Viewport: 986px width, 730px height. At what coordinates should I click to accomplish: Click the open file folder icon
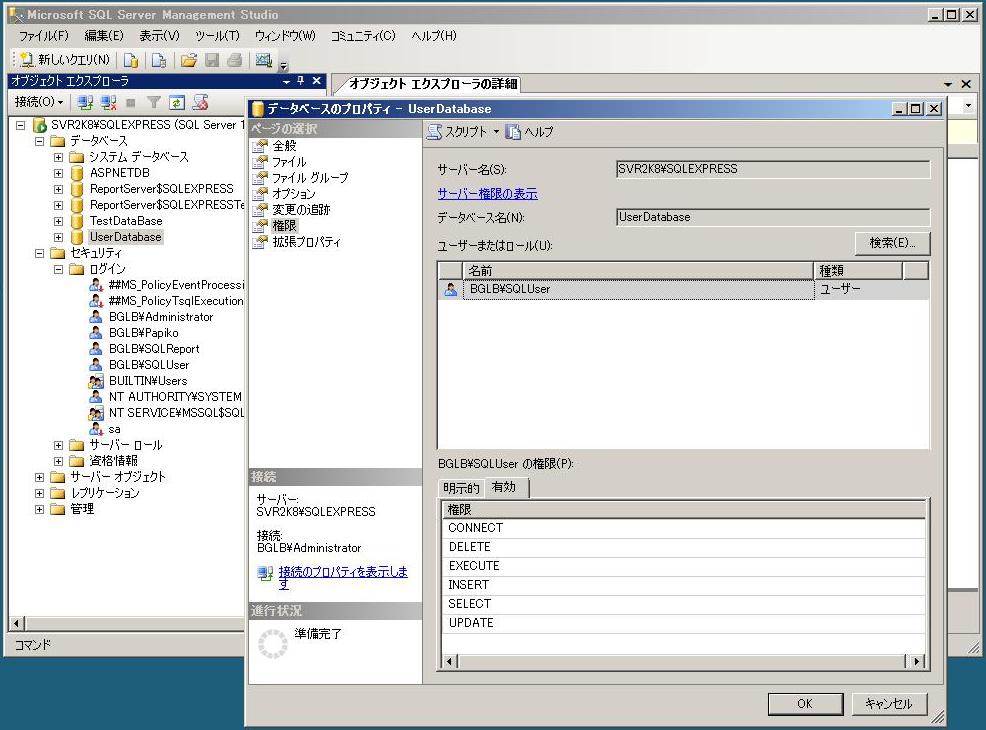point(189,60)
